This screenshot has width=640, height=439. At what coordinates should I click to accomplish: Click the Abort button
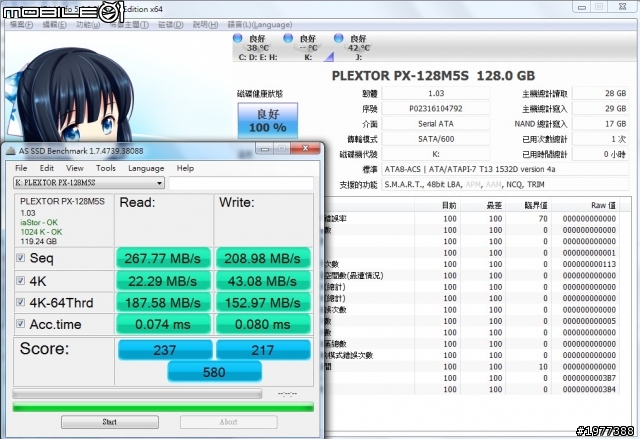tap(229, 422)
